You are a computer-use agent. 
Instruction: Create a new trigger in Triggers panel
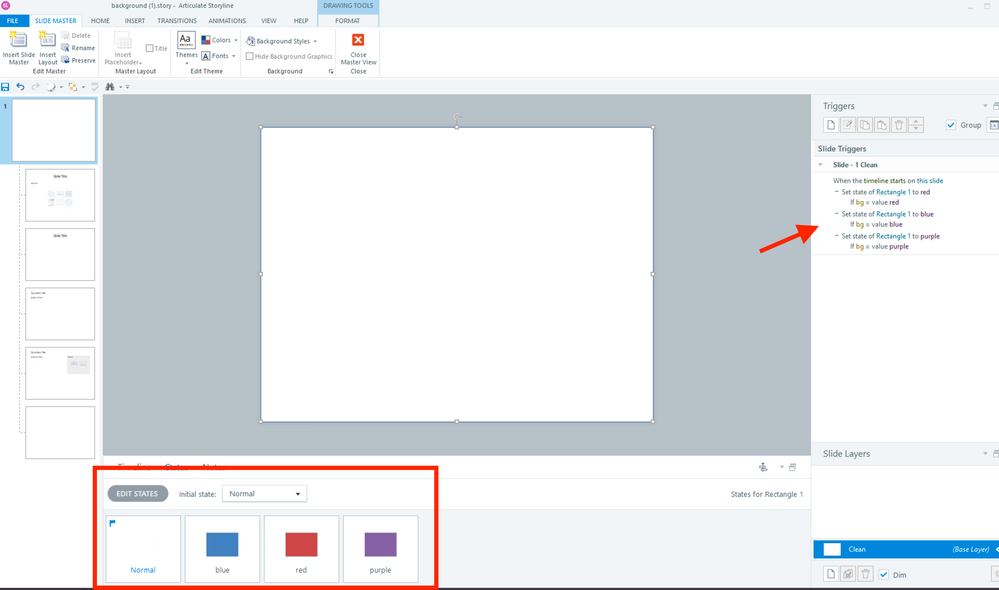pyautogui.click(x=831, y=125)
